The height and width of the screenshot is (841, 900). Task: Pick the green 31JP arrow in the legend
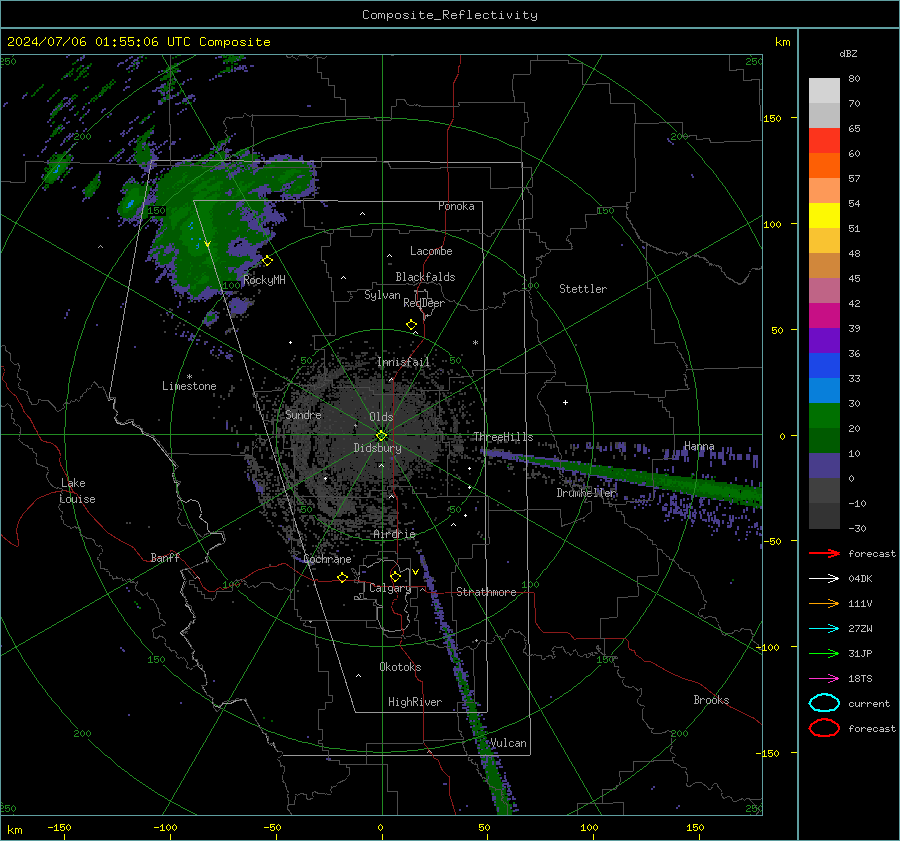pos(824,653)
